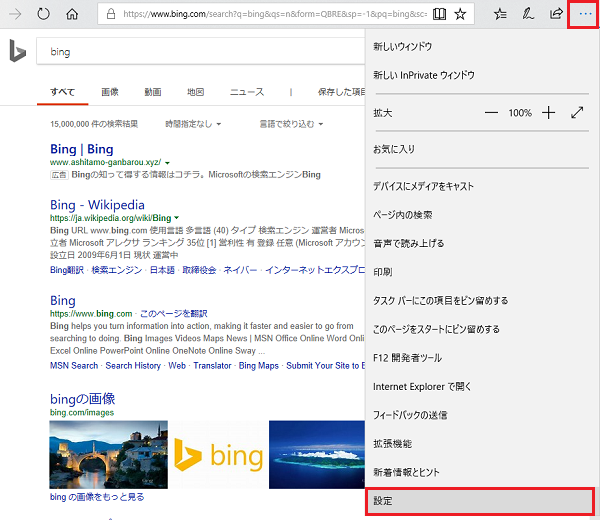
Task: Click the Bing logo
Action: [18, 51]
